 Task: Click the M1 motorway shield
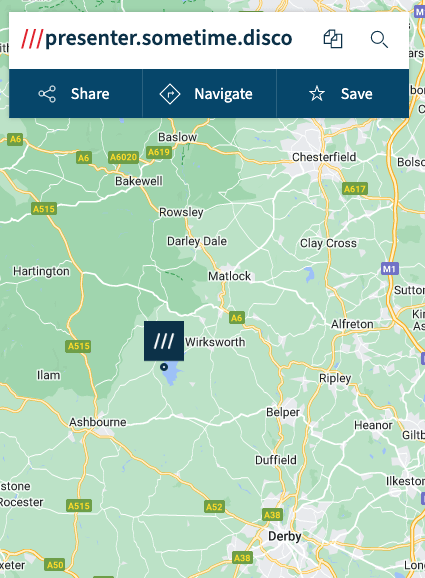click(390, 269)
